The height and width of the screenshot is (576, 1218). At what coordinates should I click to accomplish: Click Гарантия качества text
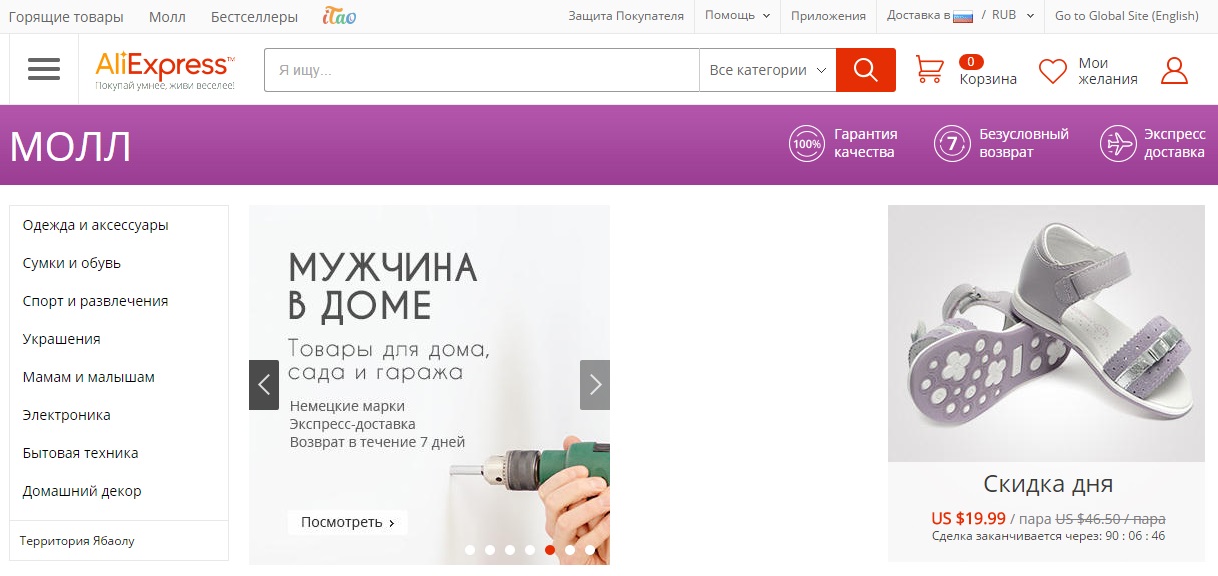coord(866,143)
